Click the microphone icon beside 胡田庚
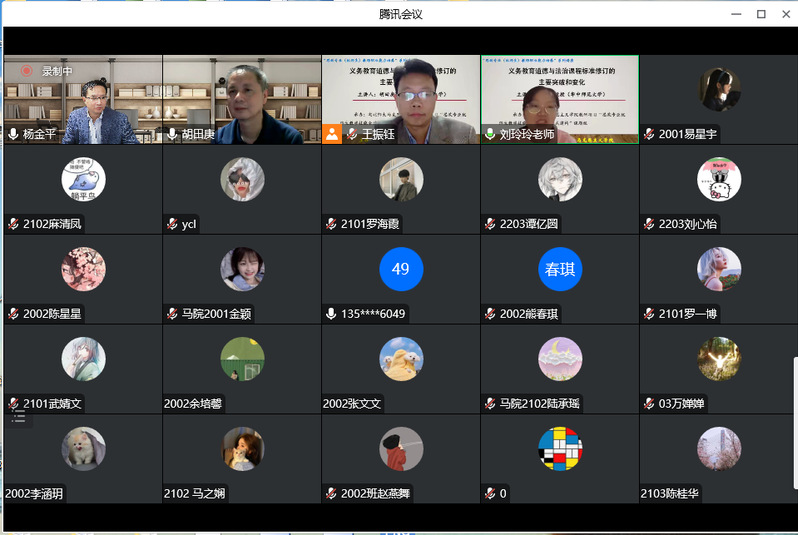The height and width of the screenshot is (535, 798). click(x=172, y=134)
